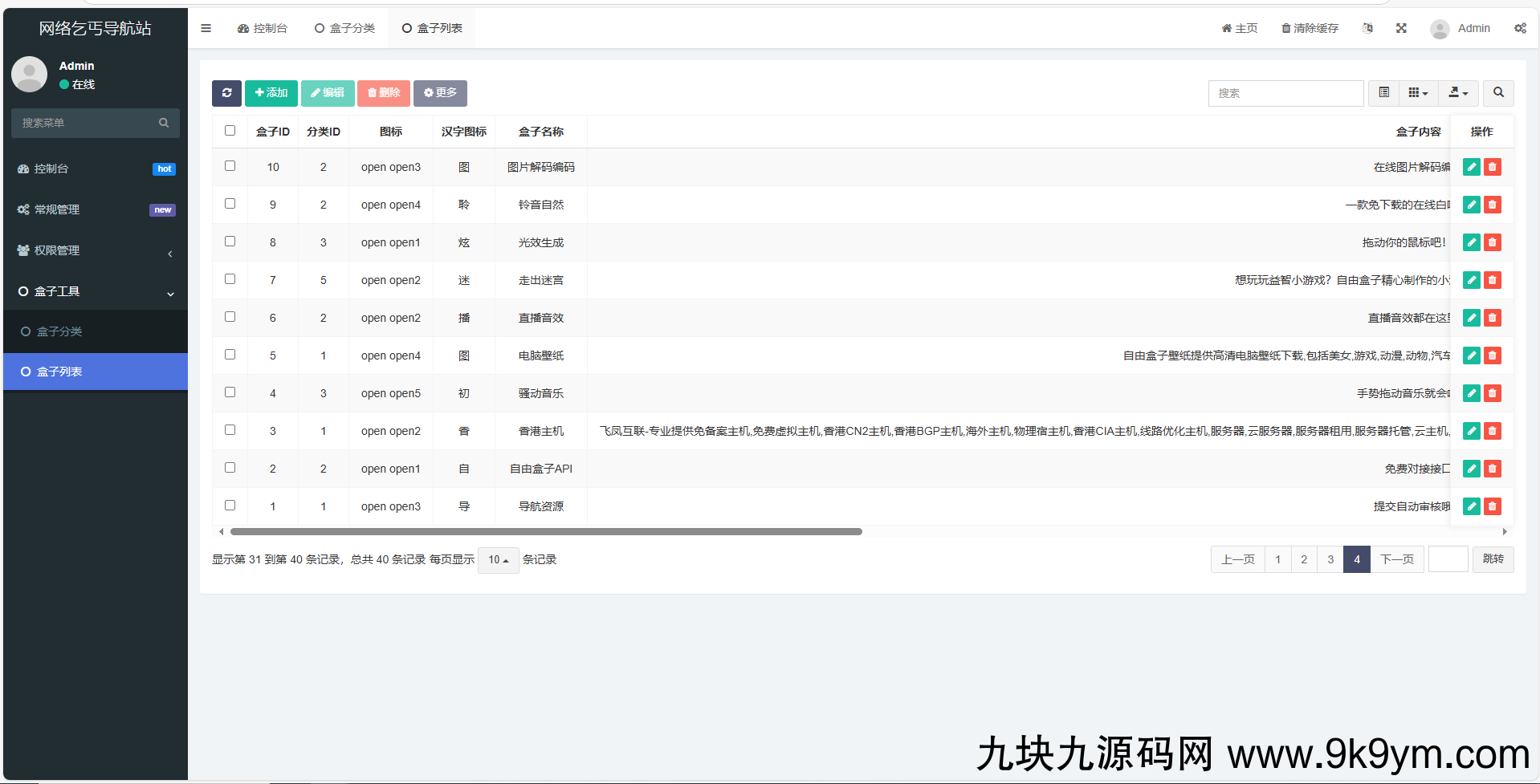Edit the row for 图片解码编码
The height and width of the screenshot is (784, 1540).
(x=1471, y=167)
